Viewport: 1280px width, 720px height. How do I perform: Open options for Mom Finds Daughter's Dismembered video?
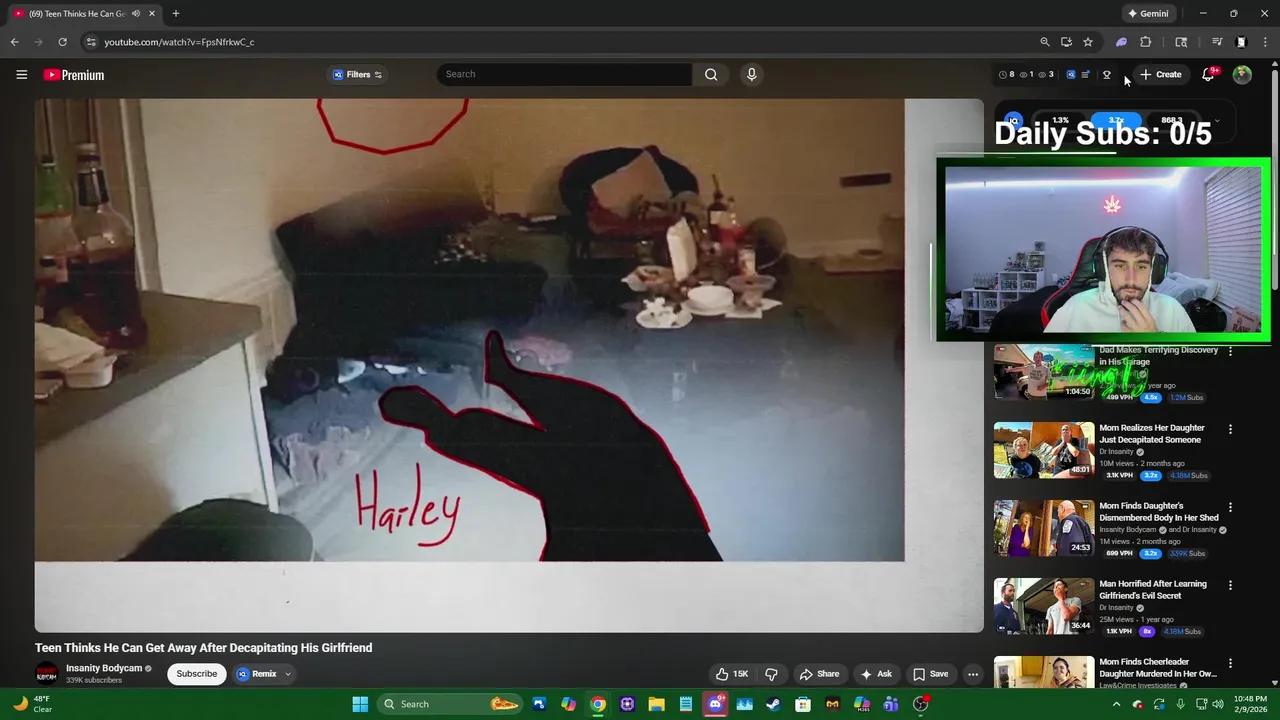[x=1230, y=507]
